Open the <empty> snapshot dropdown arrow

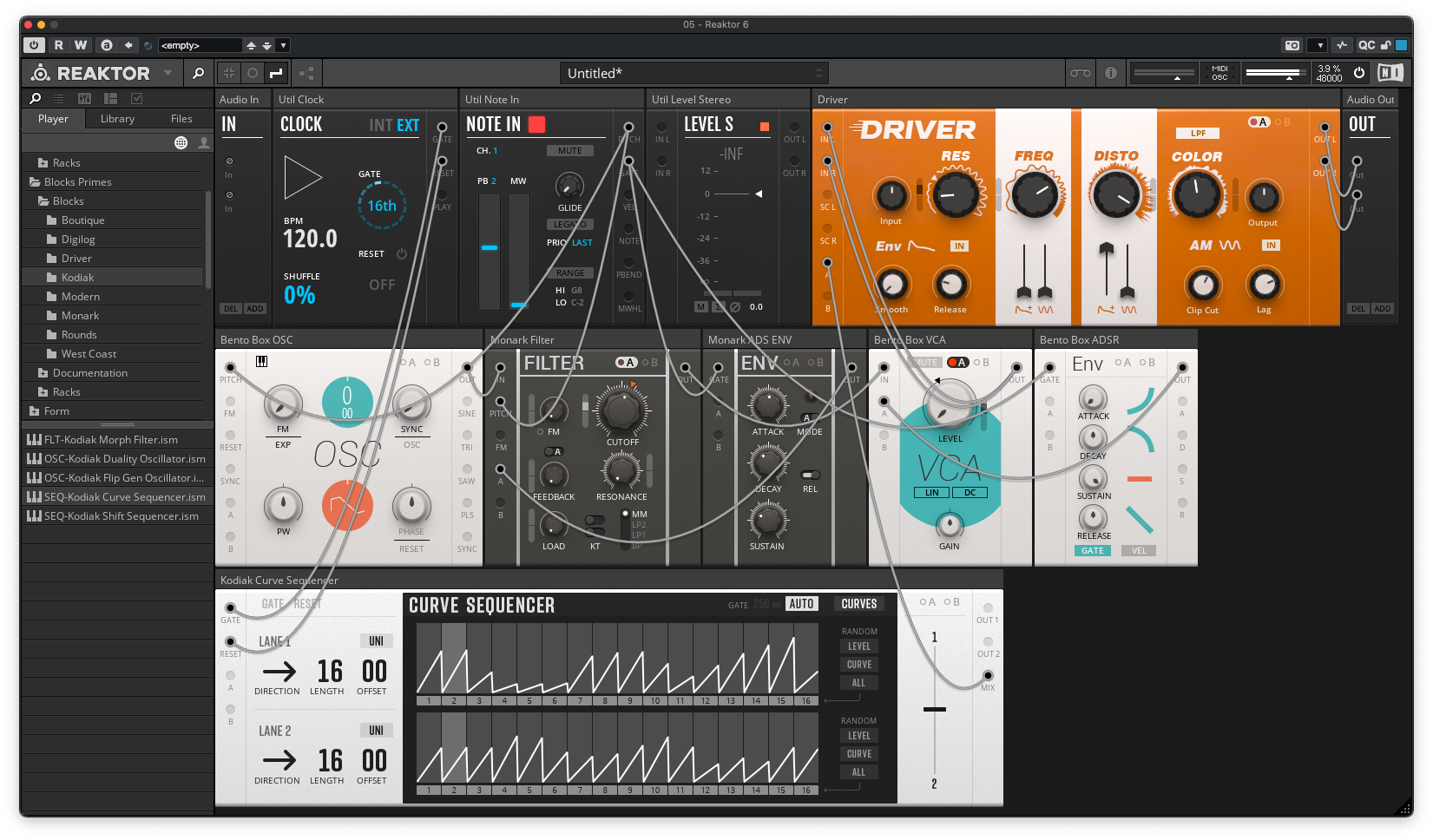(x=283, y=45)
